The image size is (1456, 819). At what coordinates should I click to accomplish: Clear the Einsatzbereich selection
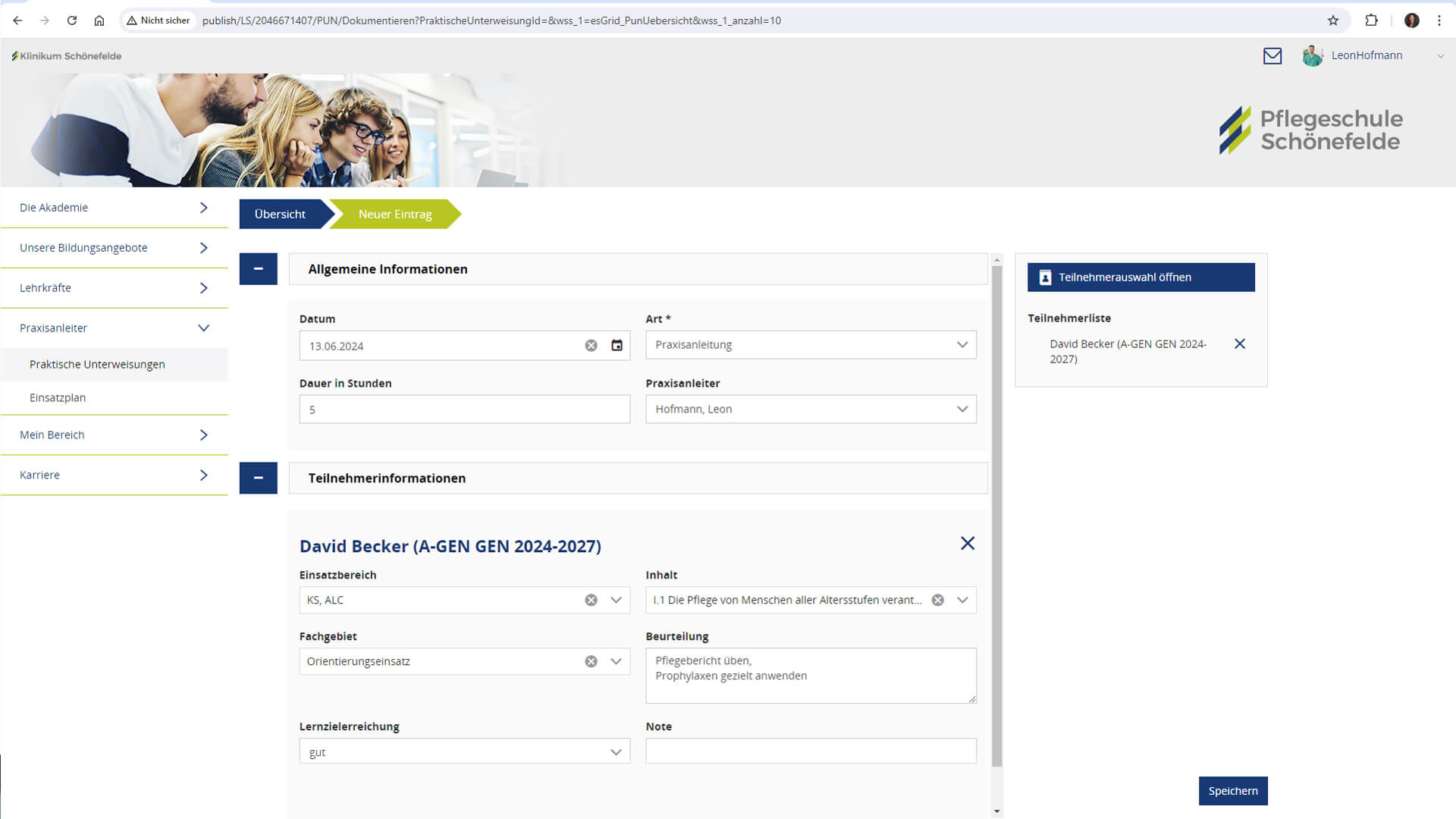[591, 600]
